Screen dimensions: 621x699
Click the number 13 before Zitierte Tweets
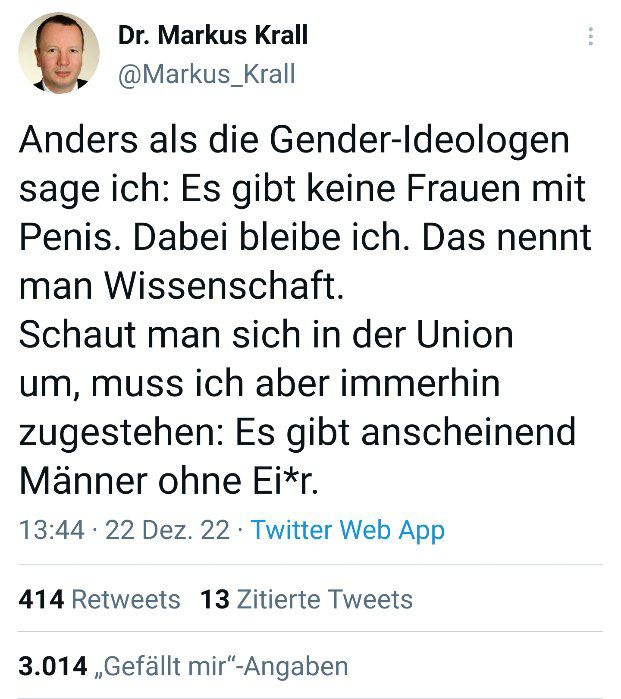coord(214,599)
